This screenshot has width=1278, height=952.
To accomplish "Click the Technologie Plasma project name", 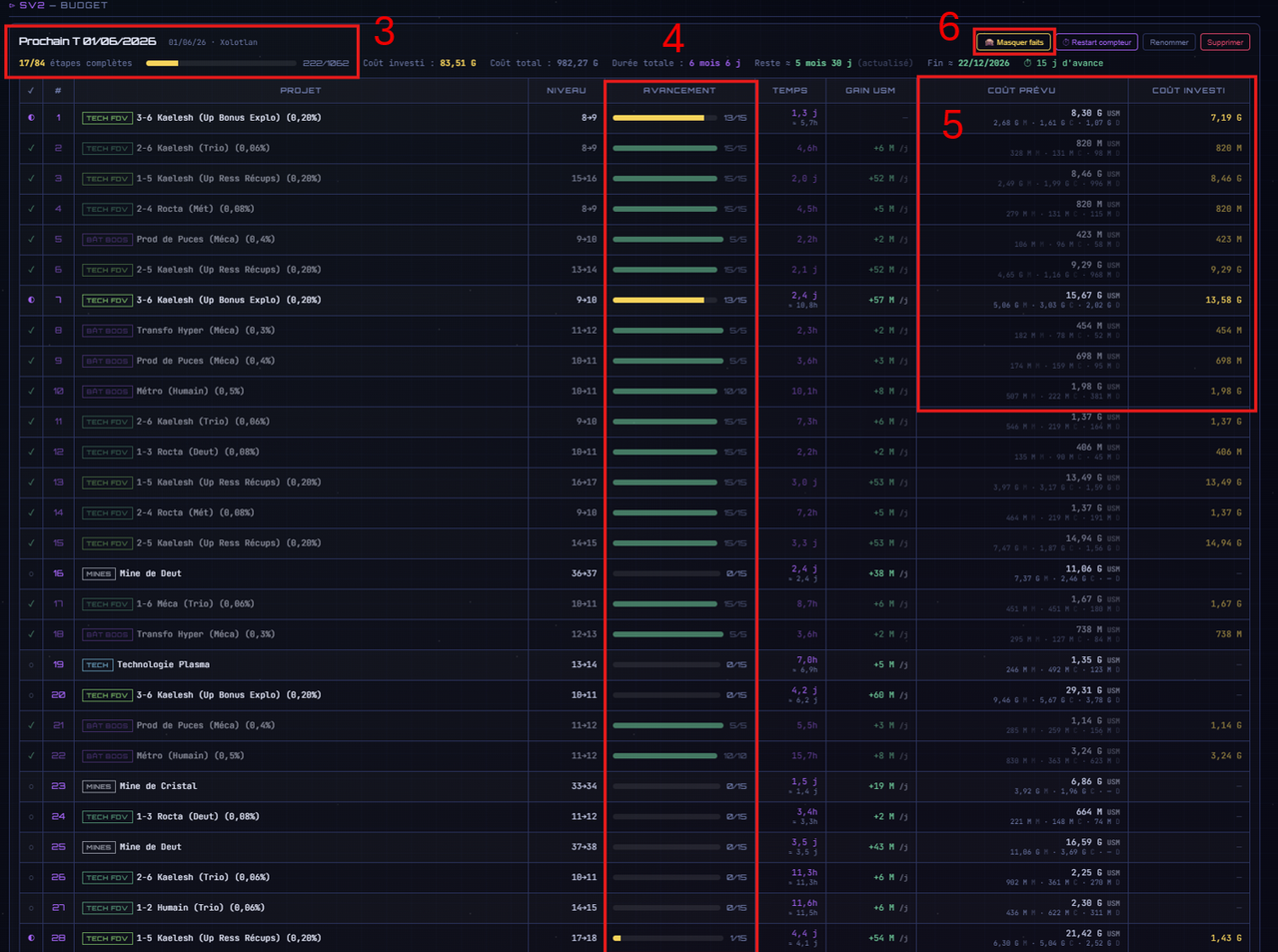I will 163,664.
